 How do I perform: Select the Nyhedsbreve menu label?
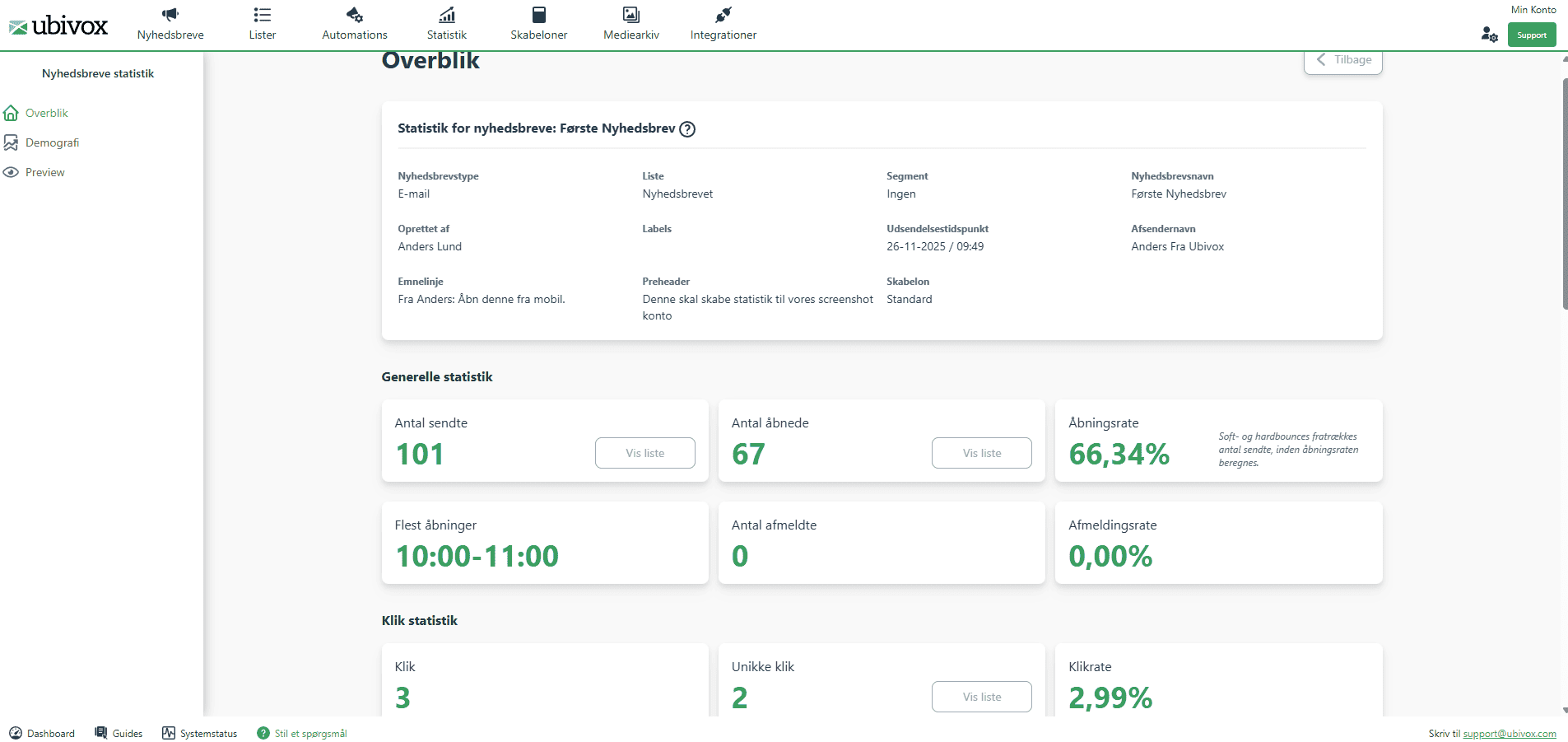point(170,35)
